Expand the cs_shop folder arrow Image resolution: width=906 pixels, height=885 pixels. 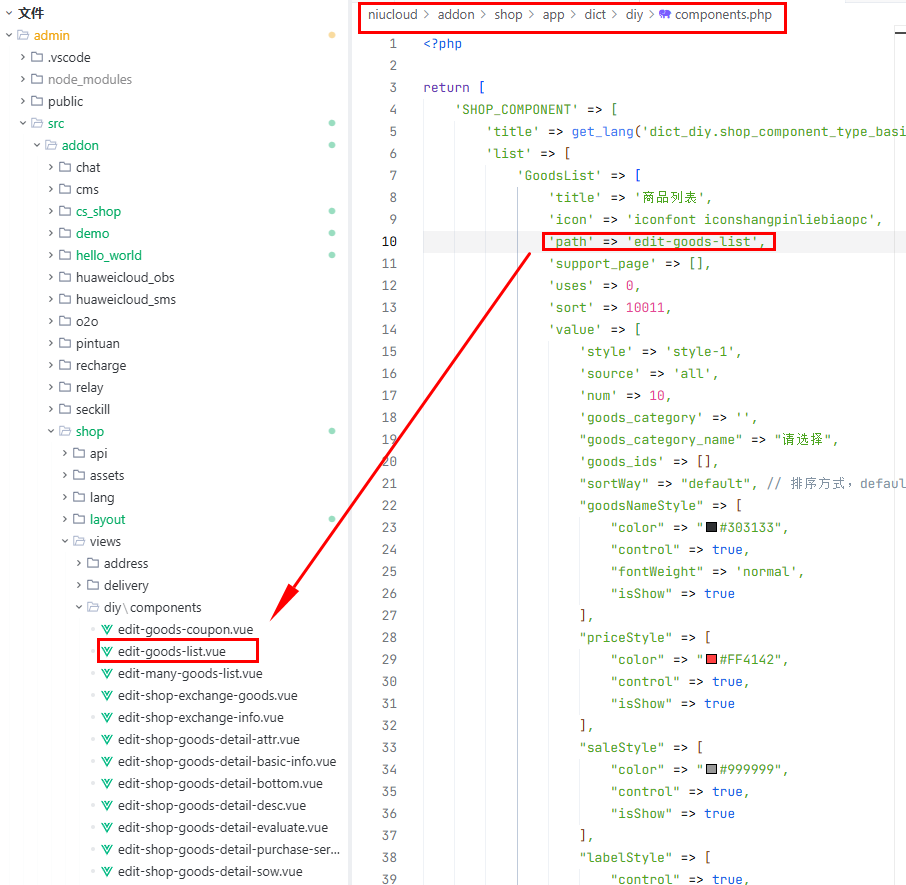pos(51,211)
